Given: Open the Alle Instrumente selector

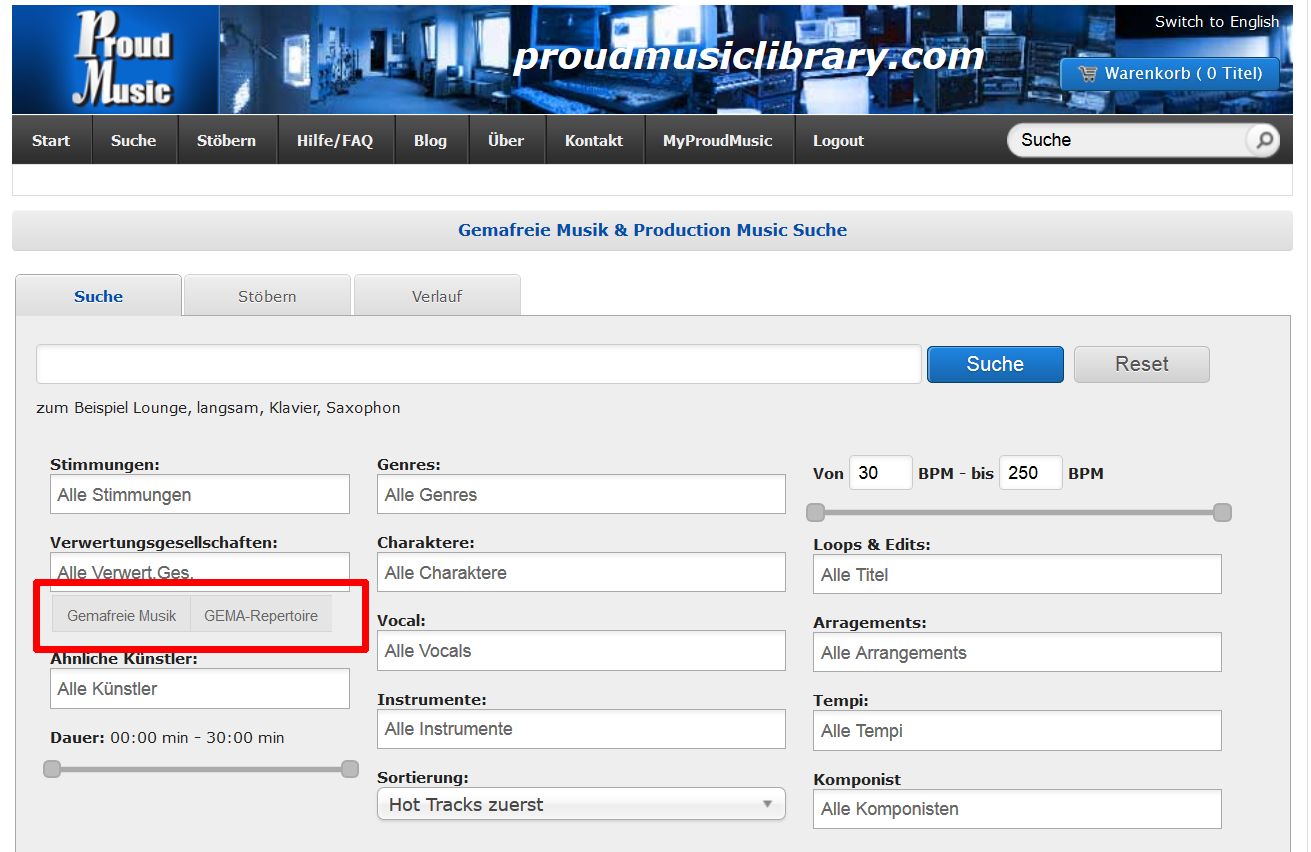Looking at the screenshot, I should (581, 728).
